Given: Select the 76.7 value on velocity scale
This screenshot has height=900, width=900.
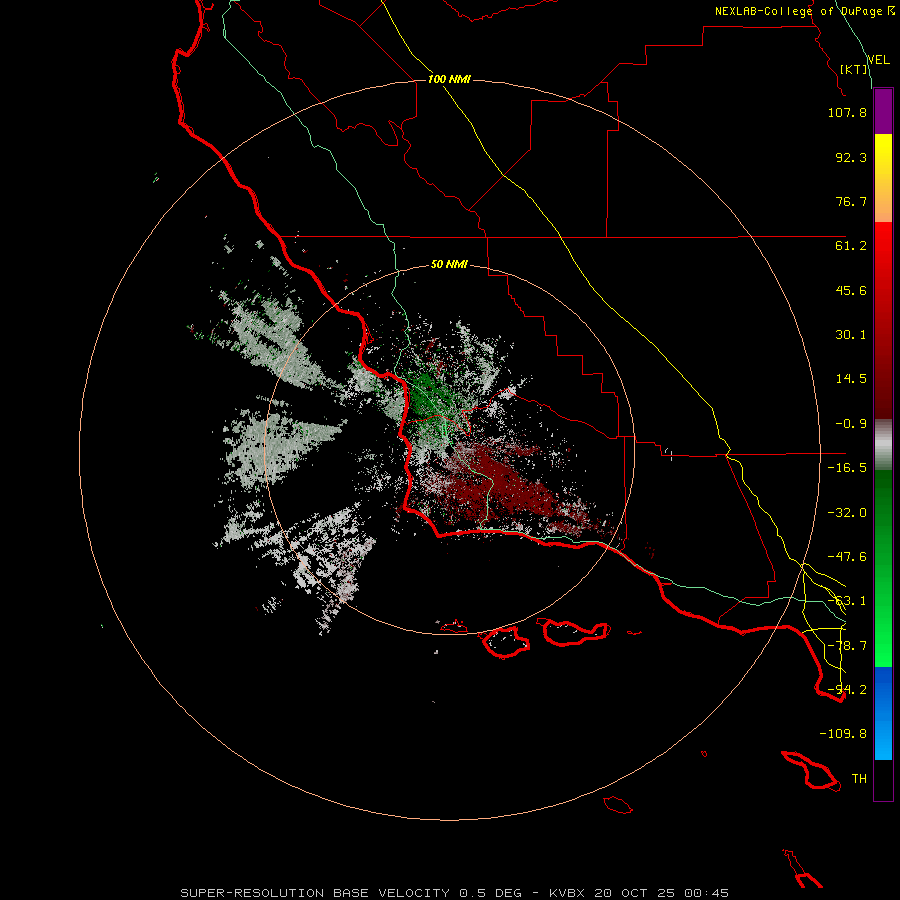Looking at the screenshot, I should pos(851,201).
